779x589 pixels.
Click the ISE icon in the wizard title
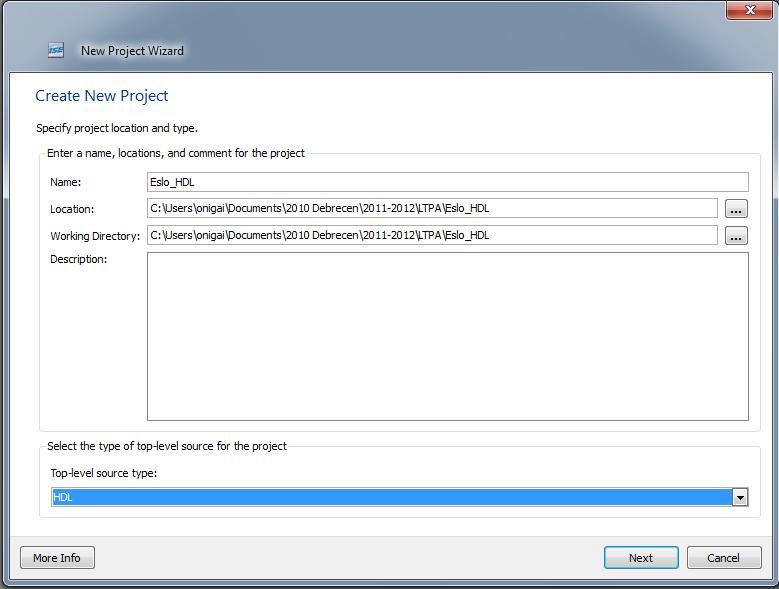pyautogui.click(x=56, y=50)
